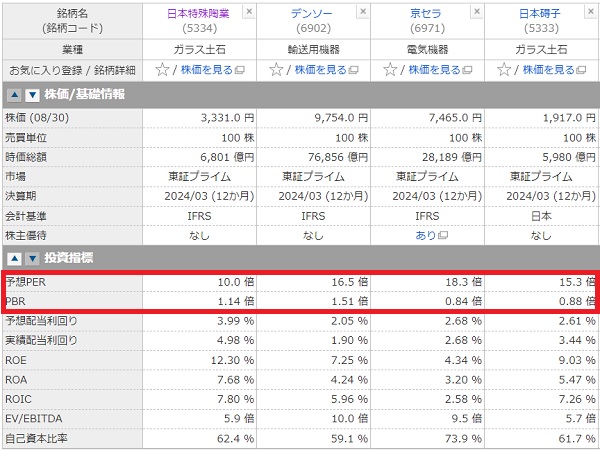The image size is (600, 450).
Task: Move 株価/基礎情報 section down with arrow
Action: pos(33,95)
